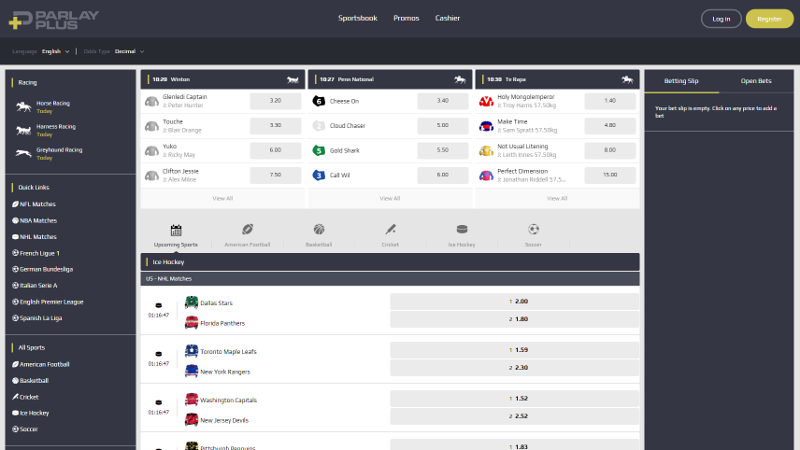
Task: Click the horse icon in Te Rapa header
Action: click(627, 80)
